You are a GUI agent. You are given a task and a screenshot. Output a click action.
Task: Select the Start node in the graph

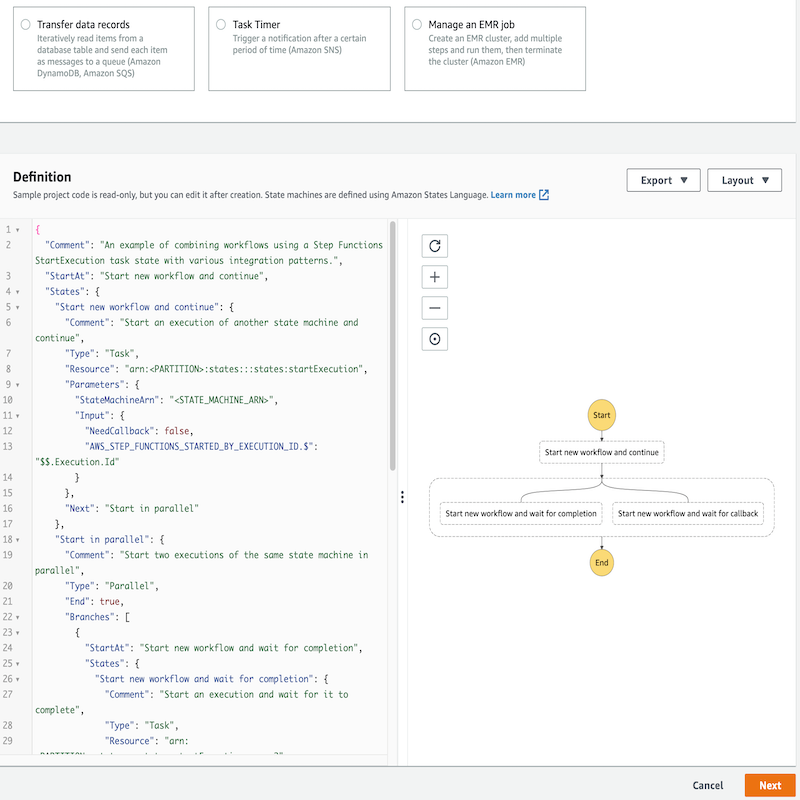[x=602, y=415]
